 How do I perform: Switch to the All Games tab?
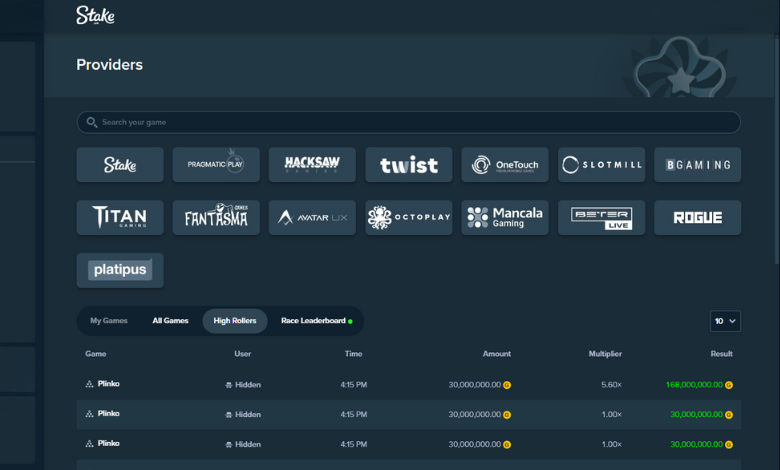(170, 321)
